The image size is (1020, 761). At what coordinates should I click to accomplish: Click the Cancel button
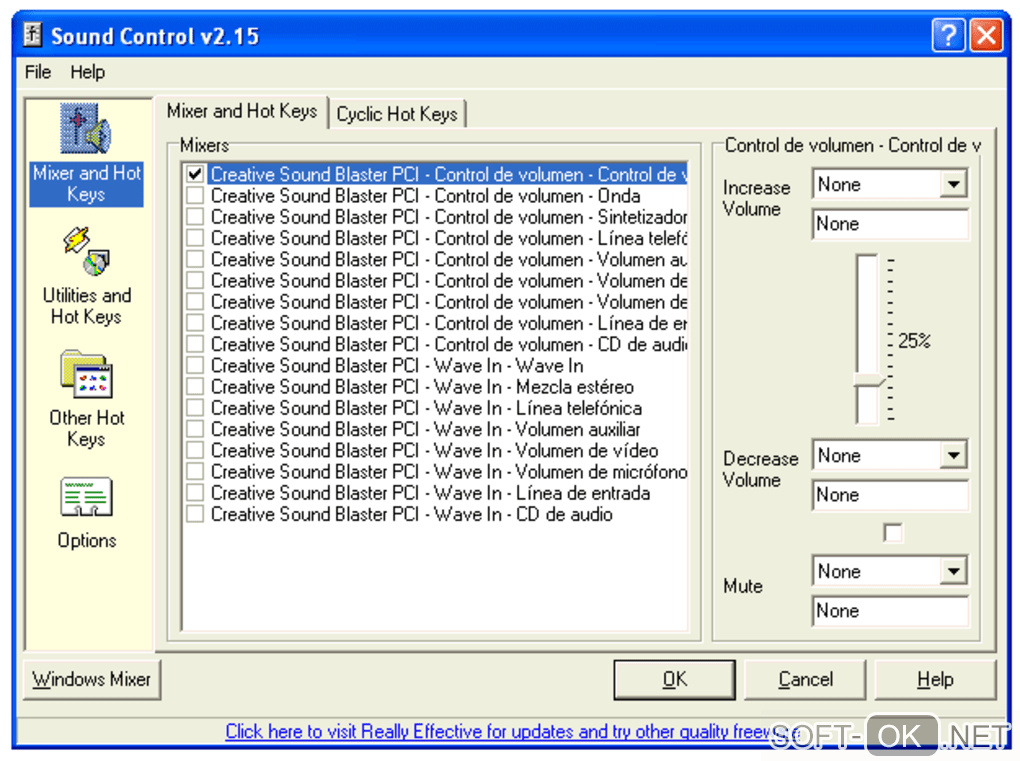coord(805,680)
